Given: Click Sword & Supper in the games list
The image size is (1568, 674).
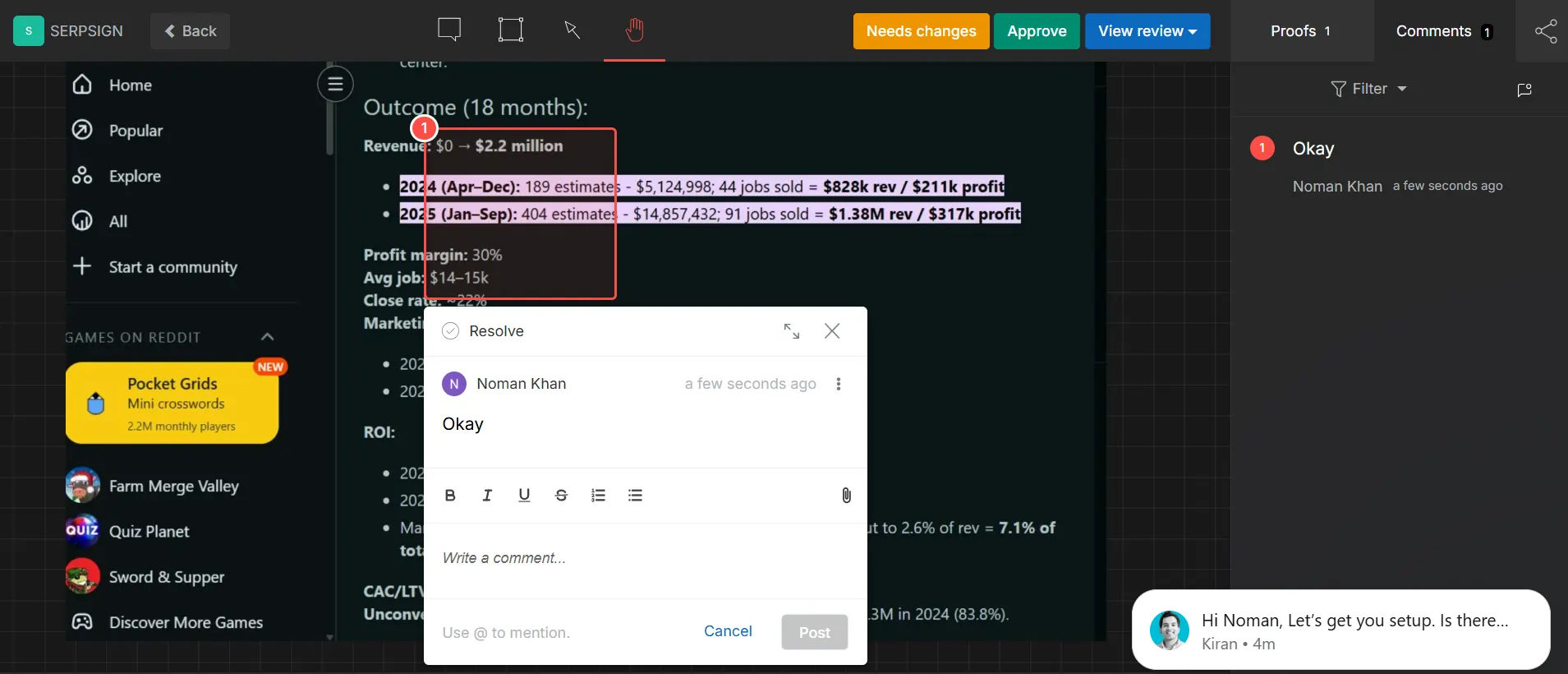Looking at the screenshot, I should pos(145,577).
